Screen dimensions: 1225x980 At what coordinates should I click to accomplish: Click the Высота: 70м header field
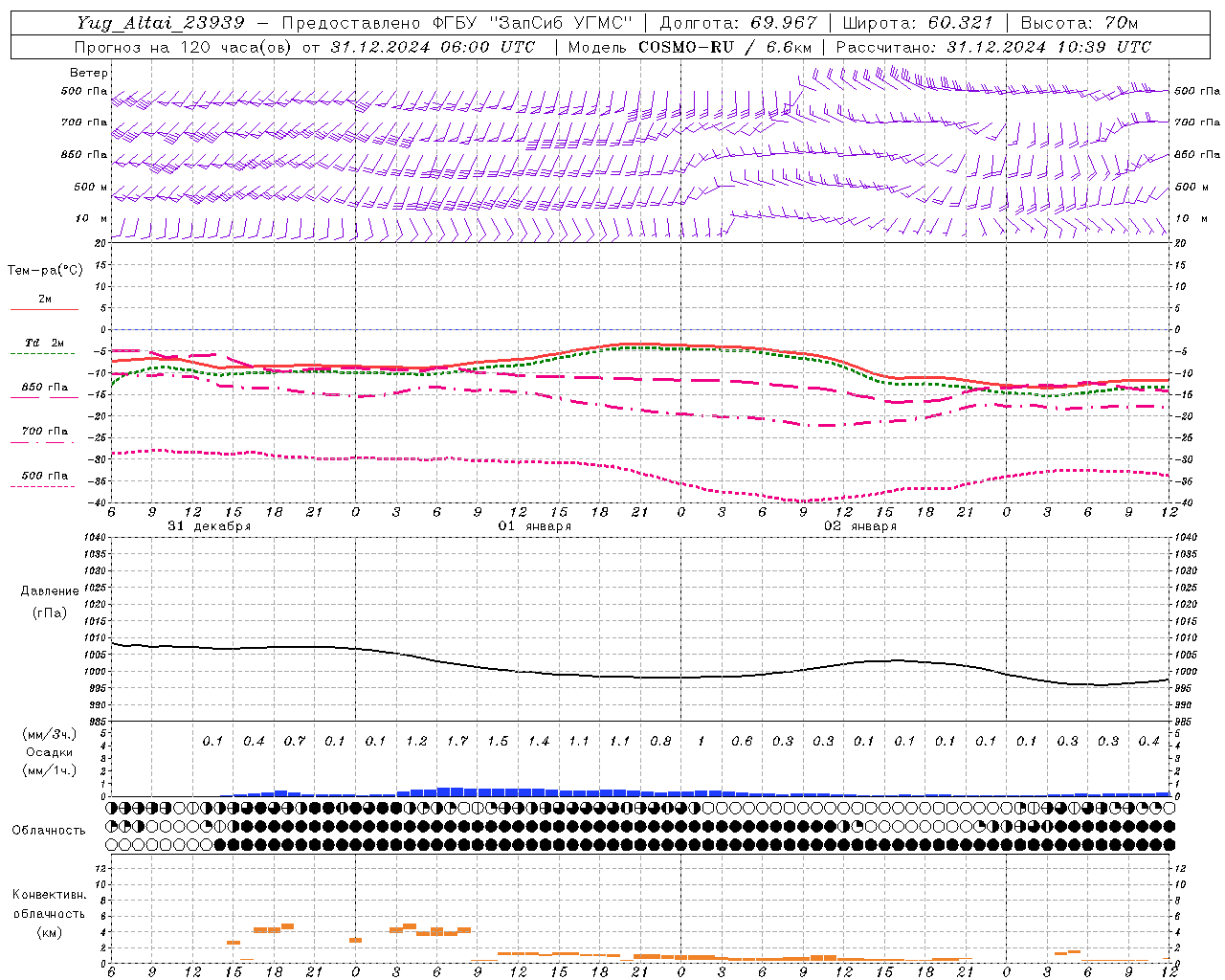[x=1079, y=23]
